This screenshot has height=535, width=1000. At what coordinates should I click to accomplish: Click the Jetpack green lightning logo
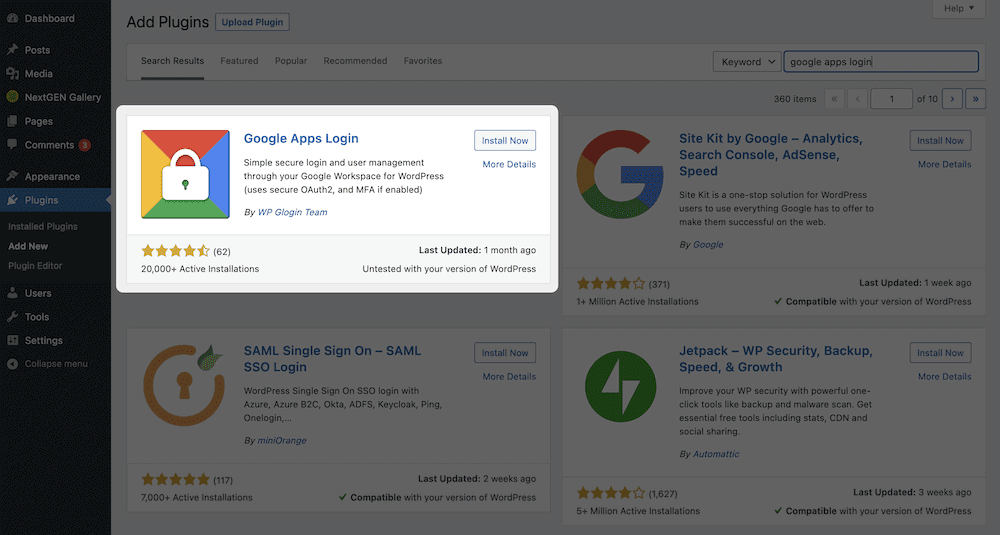click(620, 386)
